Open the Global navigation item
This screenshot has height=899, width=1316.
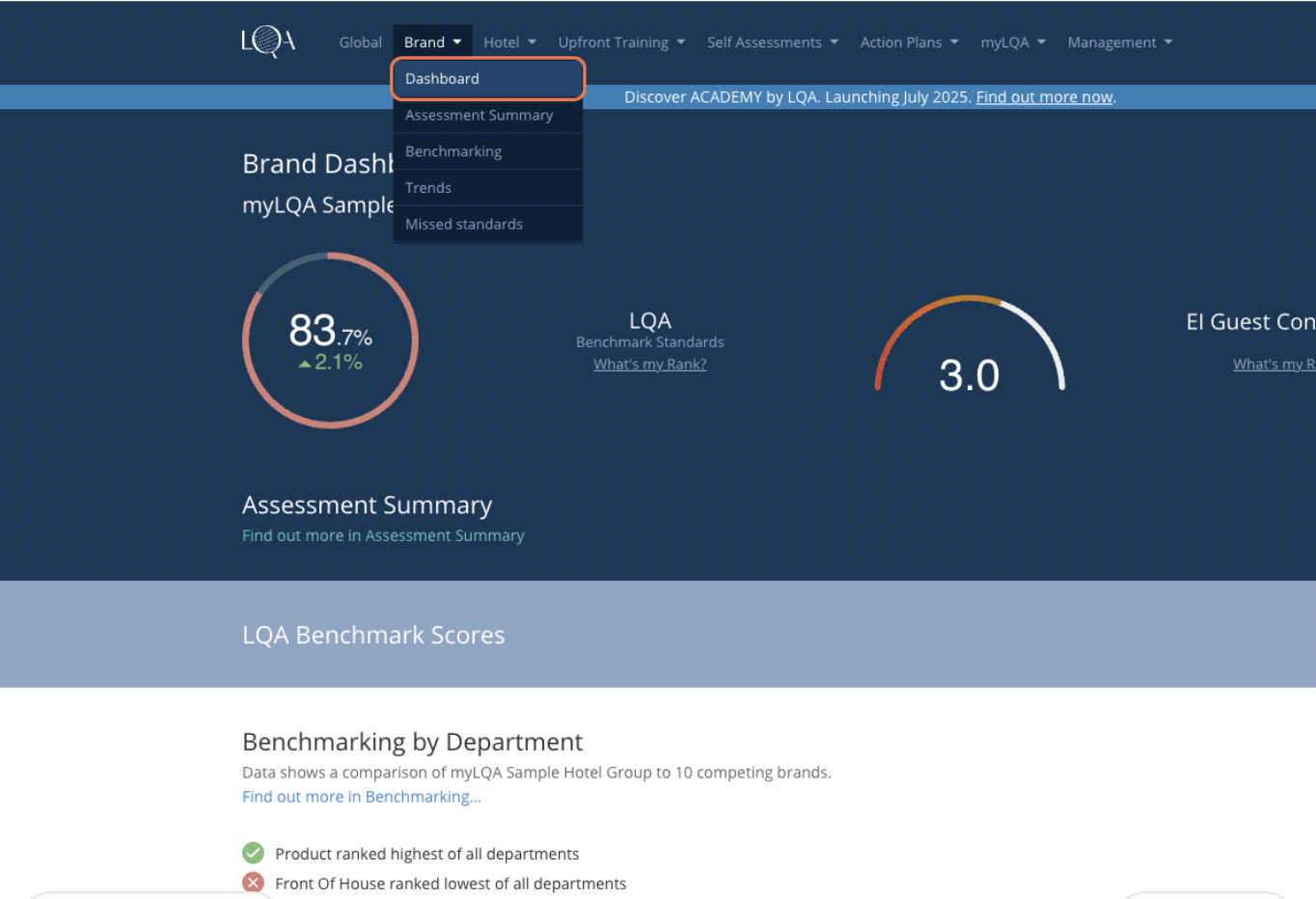point(360,42)
